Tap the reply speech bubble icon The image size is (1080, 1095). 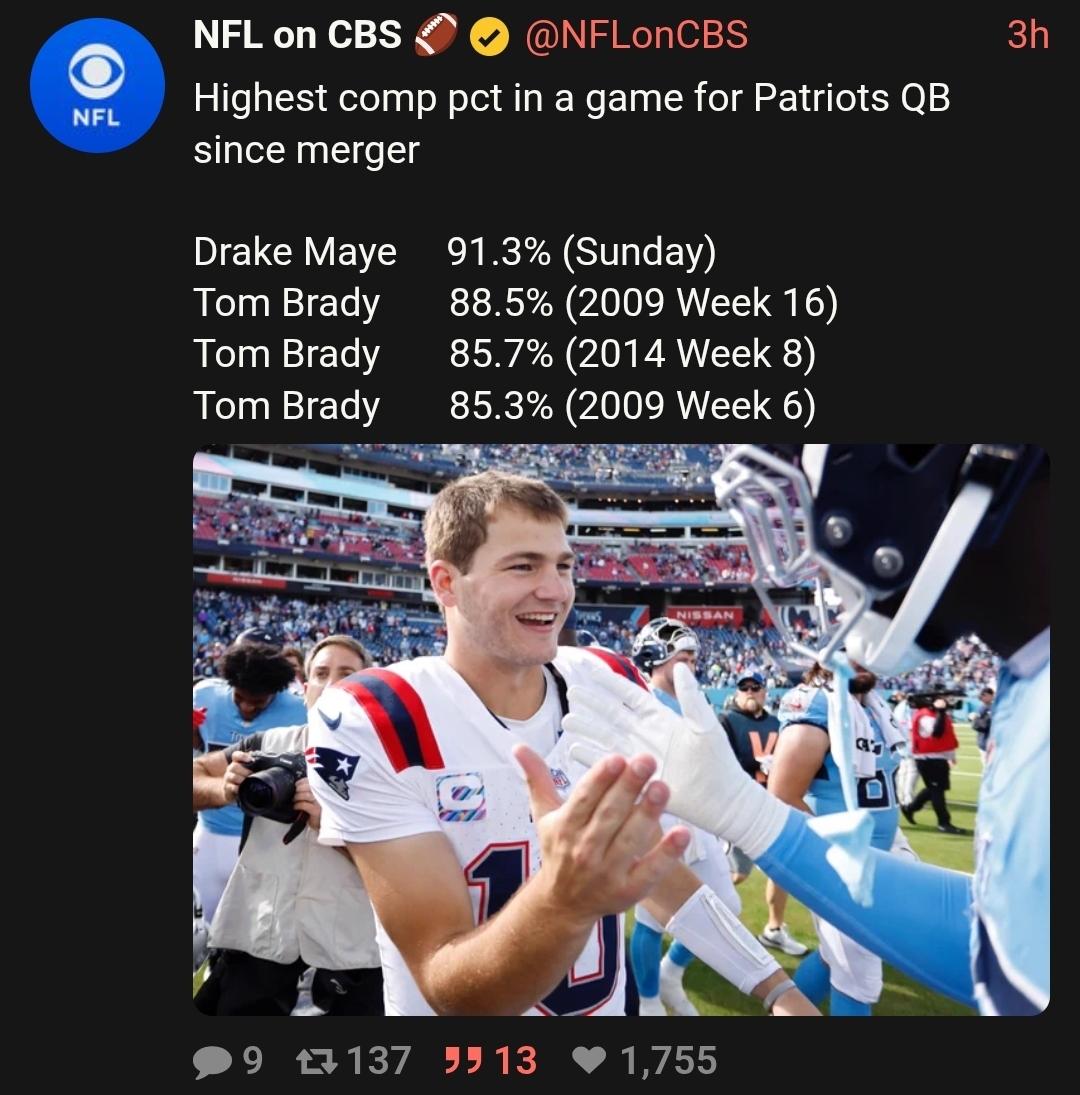click(212, 1061)
